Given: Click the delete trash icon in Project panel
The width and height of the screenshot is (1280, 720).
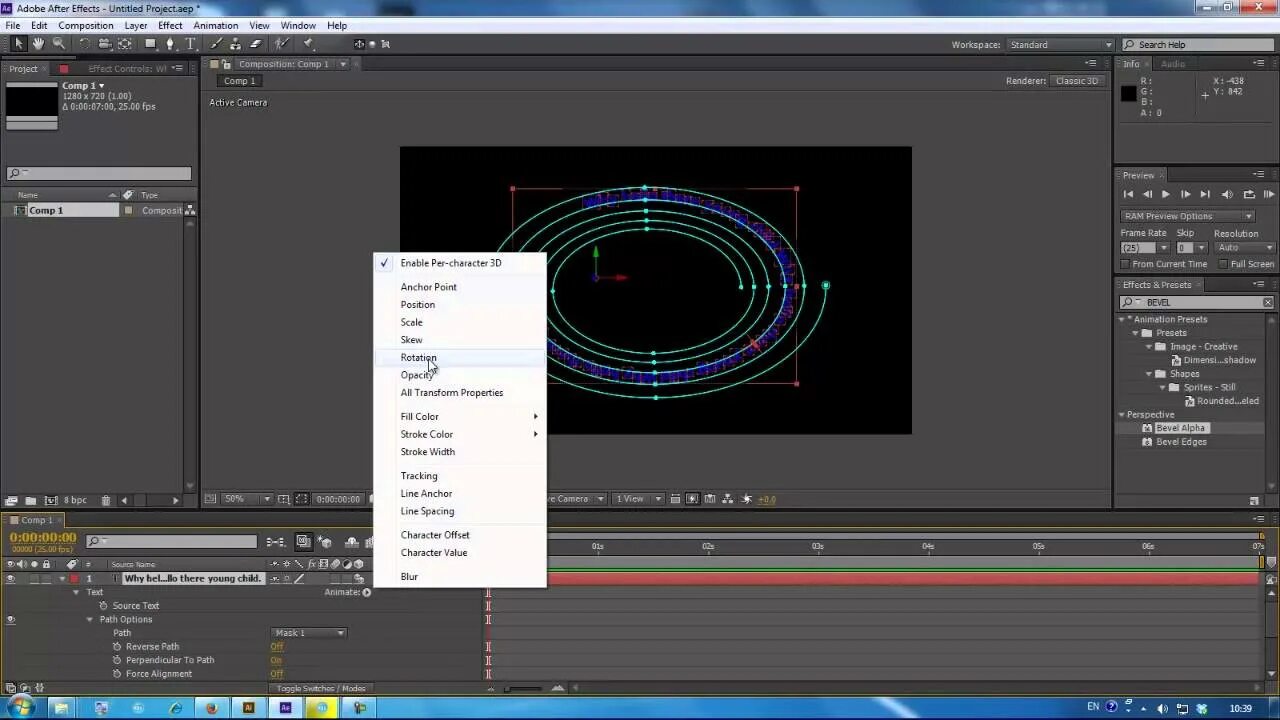Looking at the screenshot, I should tap(106, 500).
